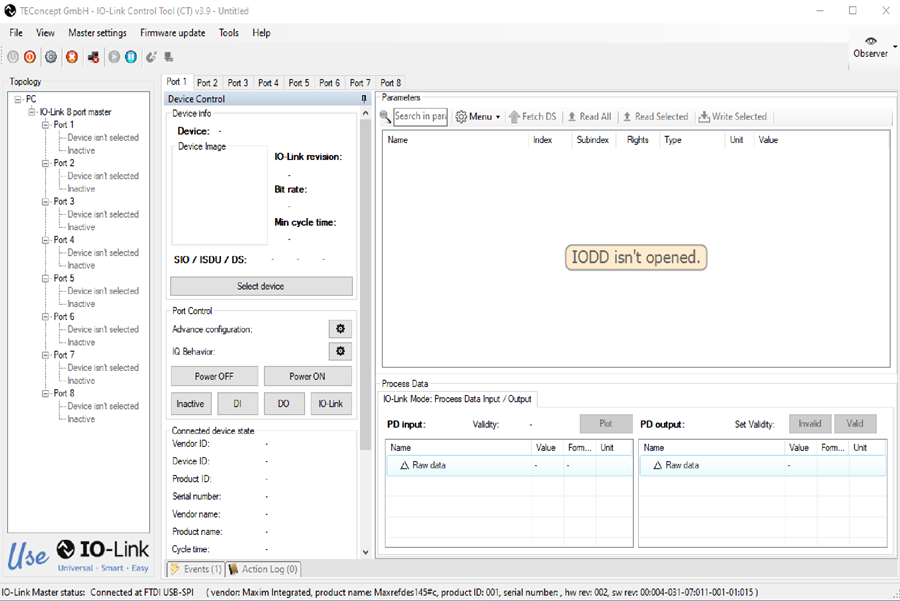Open the Firmware update menu

click(173, 33)
